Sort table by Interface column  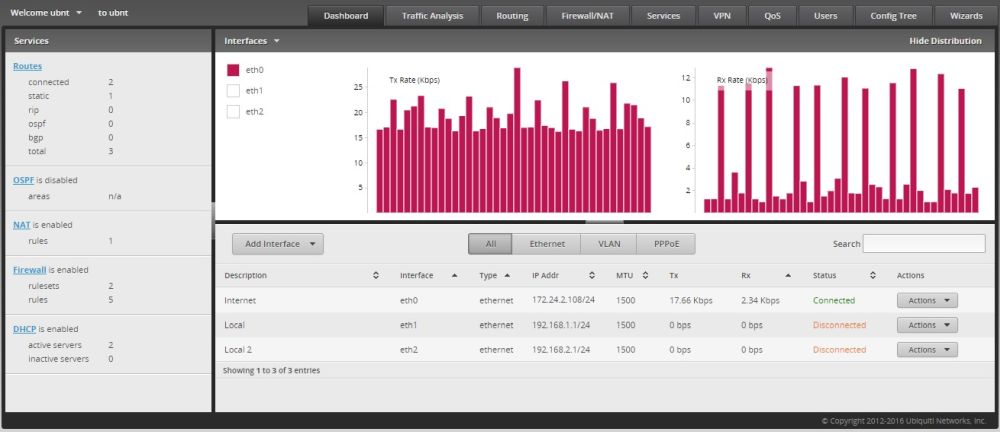(x=428, y=276)
